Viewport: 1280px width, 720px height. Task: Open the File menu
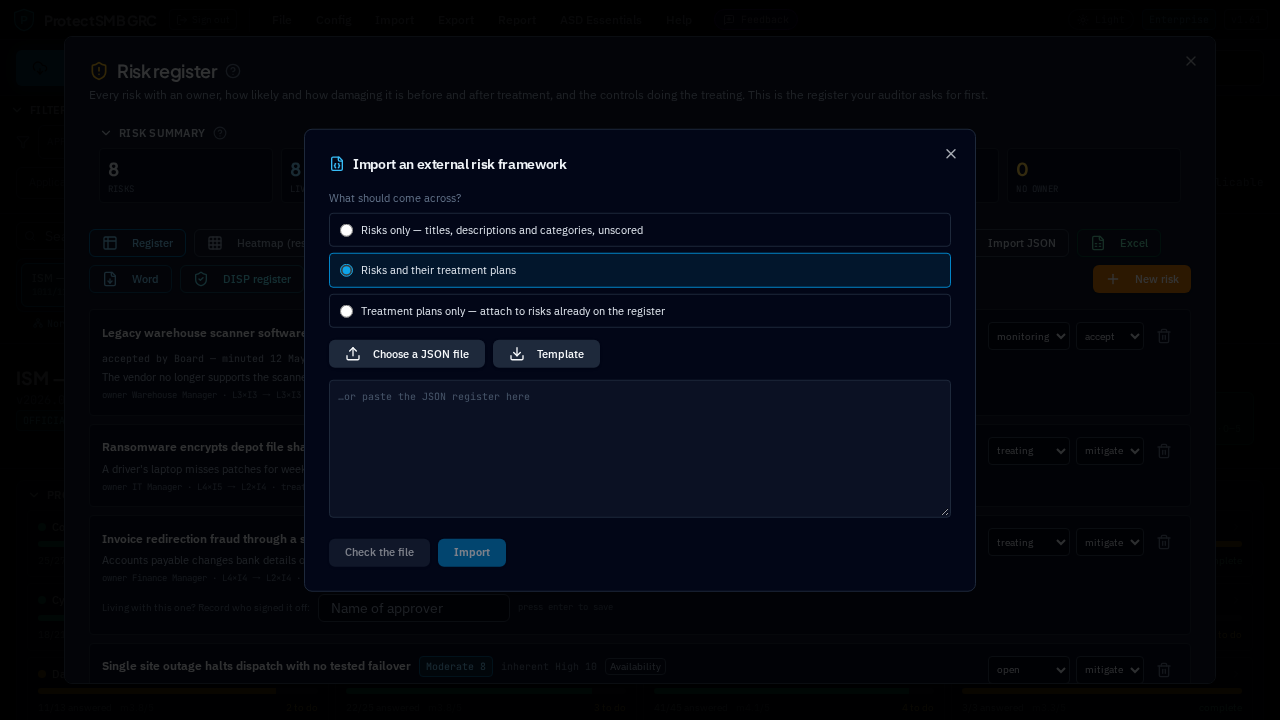click(282, 19)
